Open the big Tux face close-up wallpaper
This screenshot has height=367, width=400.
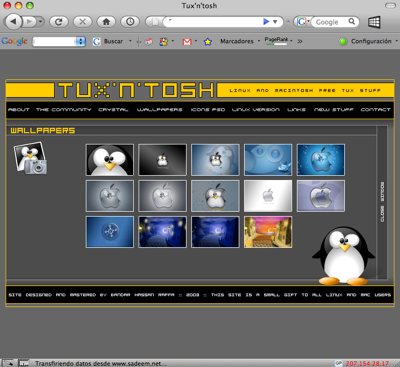(110, 160)
